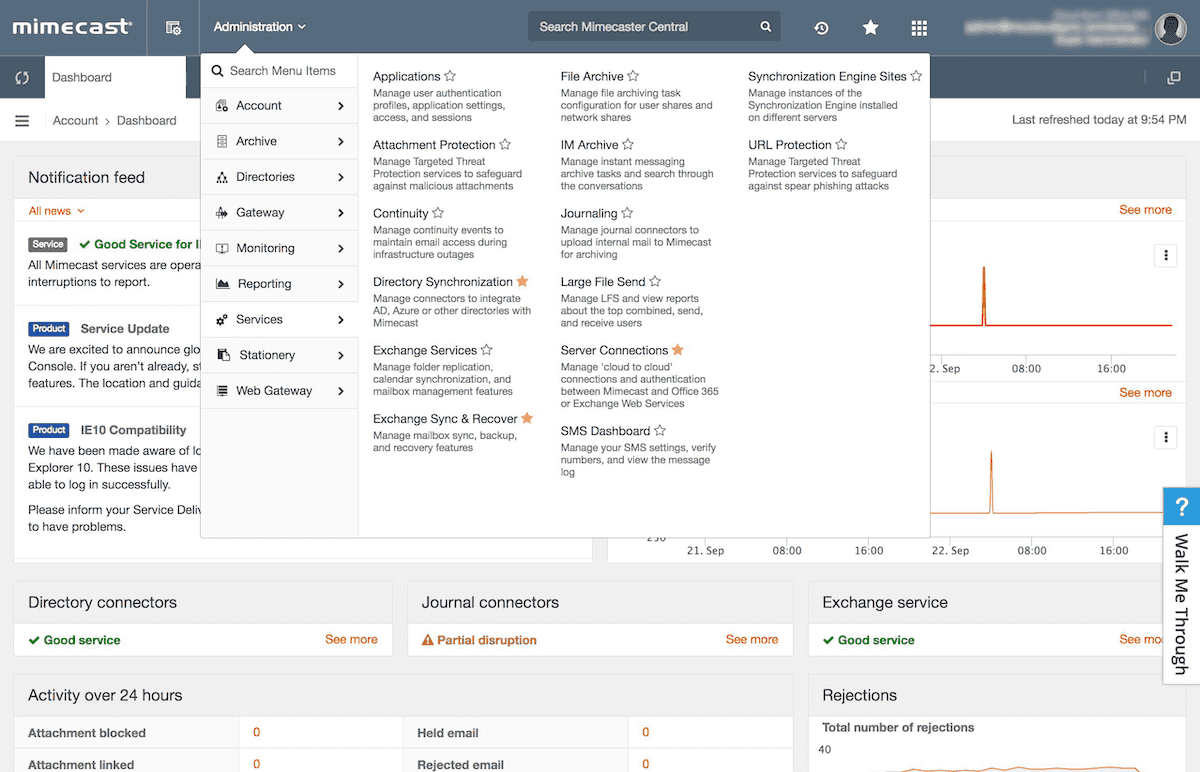Open Exchange Services from the menu
The height and width of the screenshot is (772, 1200).
(x=425, y=351)
